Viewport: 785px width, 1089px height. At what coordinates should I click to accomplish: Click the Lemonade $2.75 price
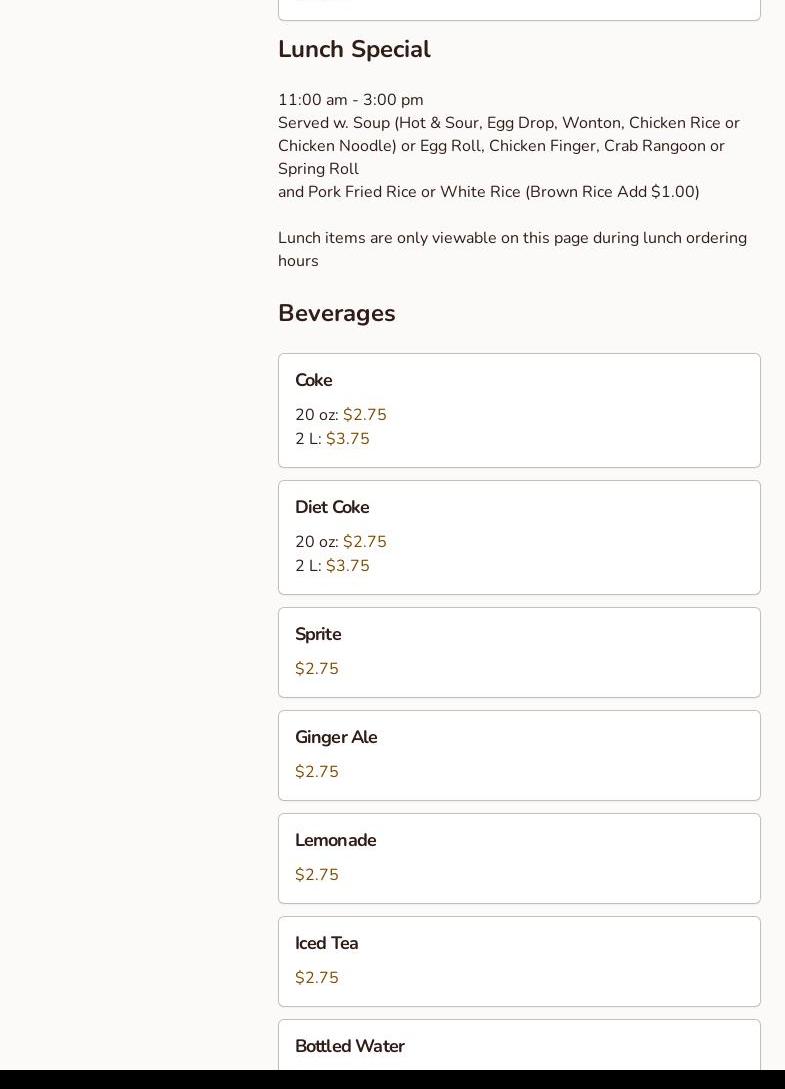click(x=317, y=875)
